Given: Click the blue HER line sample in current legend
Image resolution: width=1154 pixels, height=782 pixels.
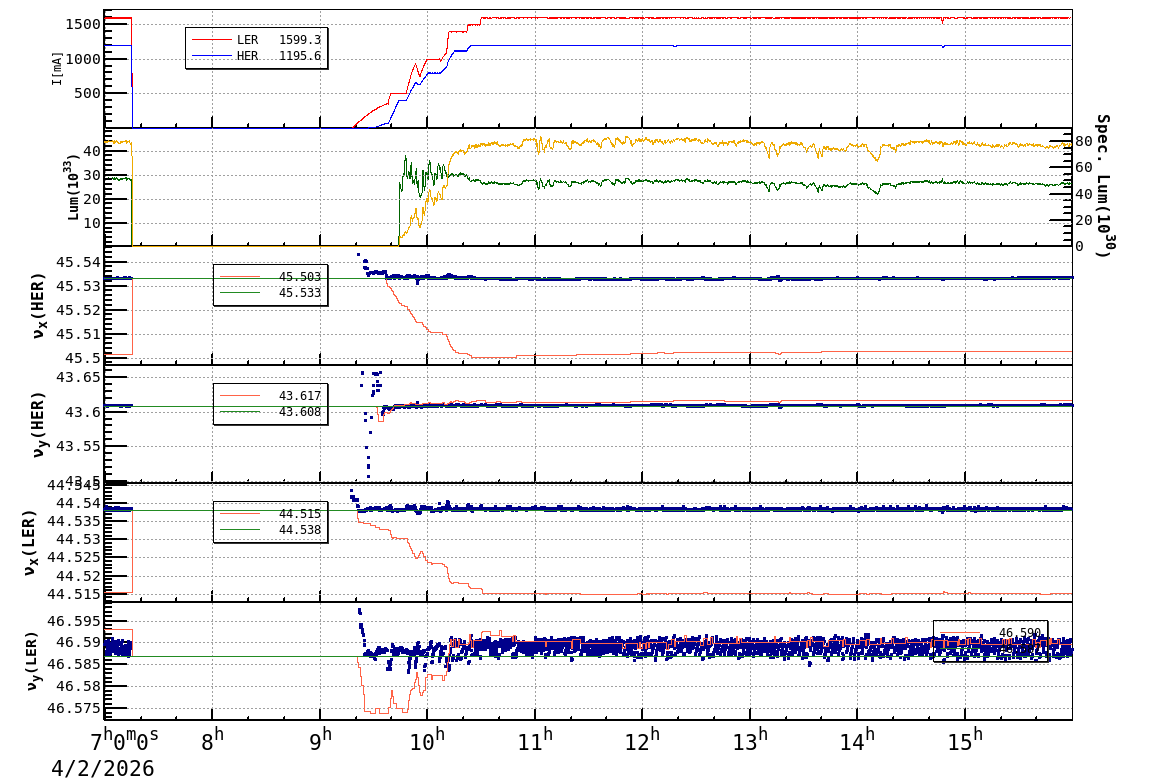Looking at the screenshot, I should [x=211, y=56].
